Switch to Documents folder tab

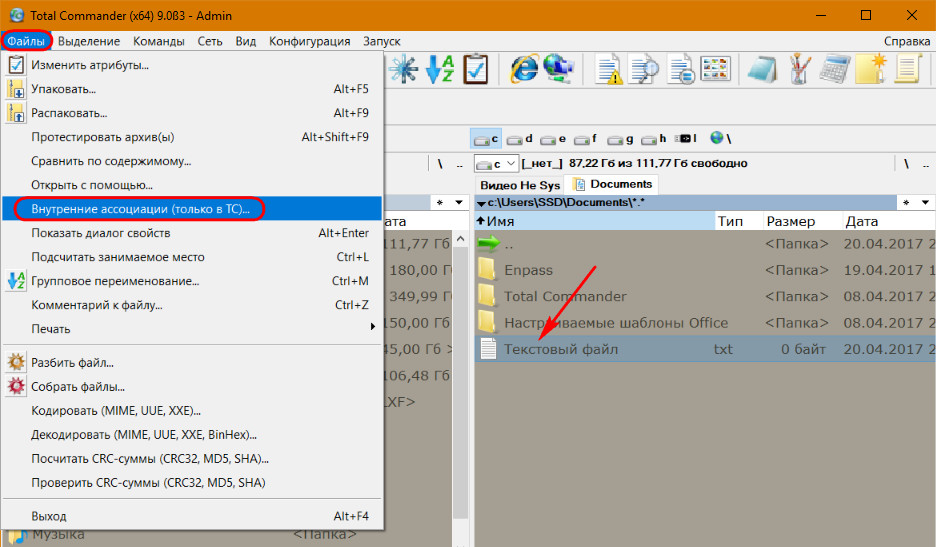click(x=613, y=185)
